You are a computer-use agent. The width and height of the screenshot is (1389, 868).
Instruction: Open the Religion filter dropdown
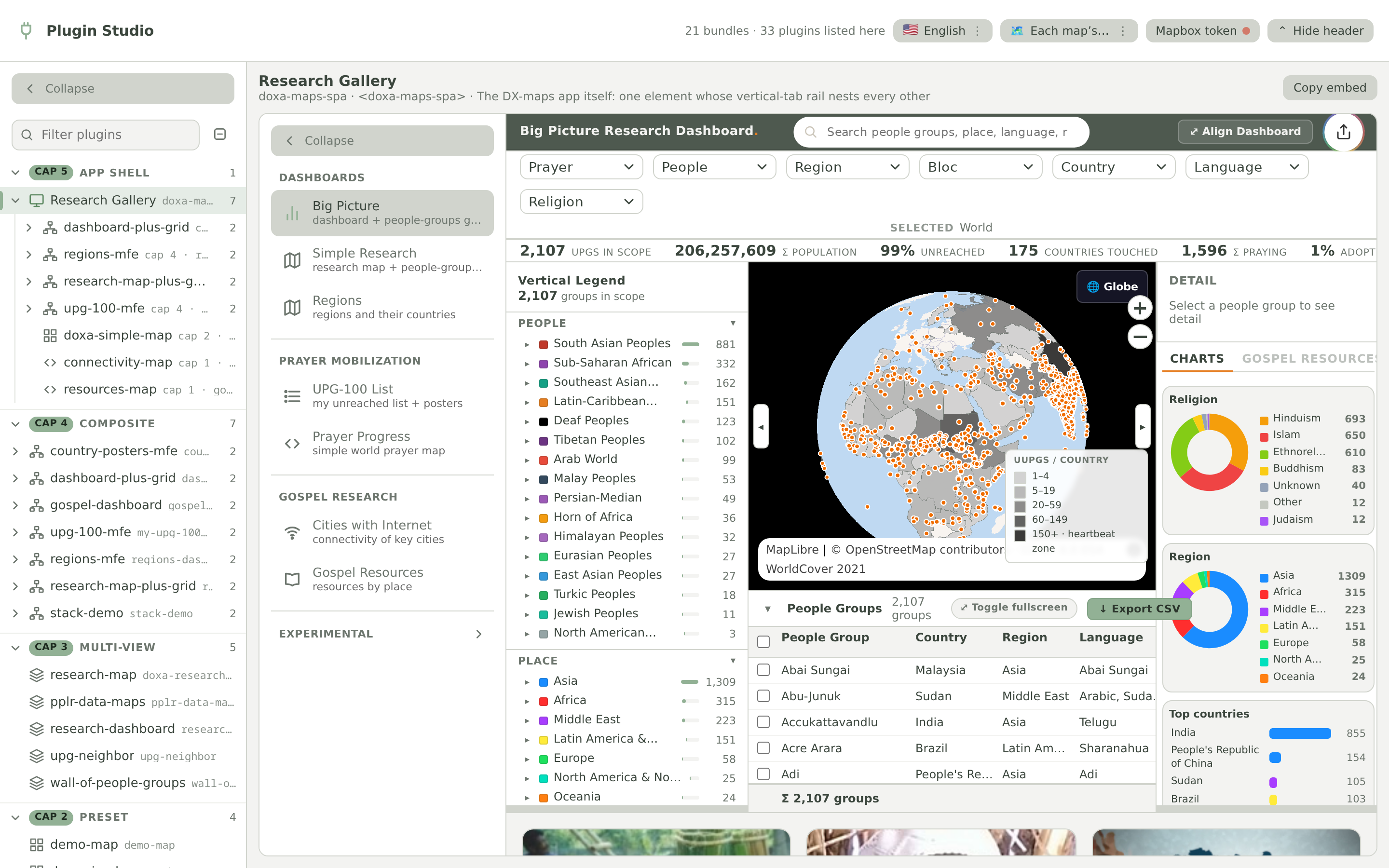pyautogui.click(x=581, y=202)
